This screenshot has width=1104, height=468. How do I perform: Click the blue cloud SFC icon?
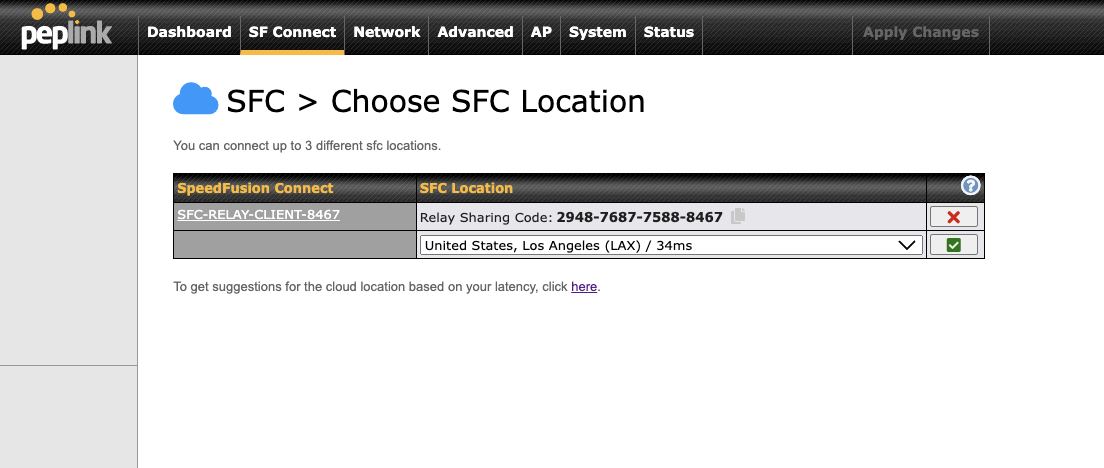(x=195, y=100)
